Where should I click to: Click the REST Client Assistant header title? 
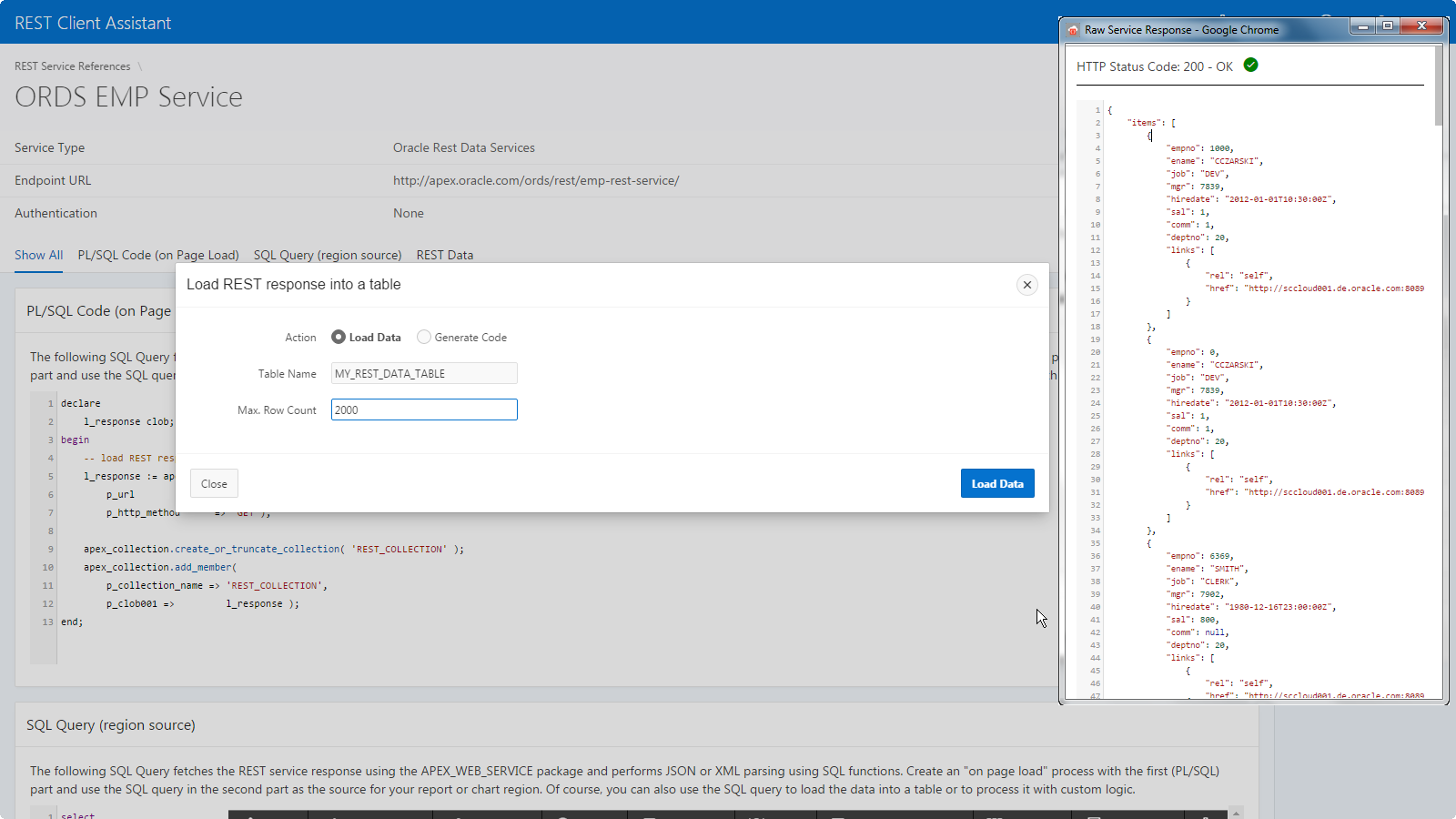(93, 23)
